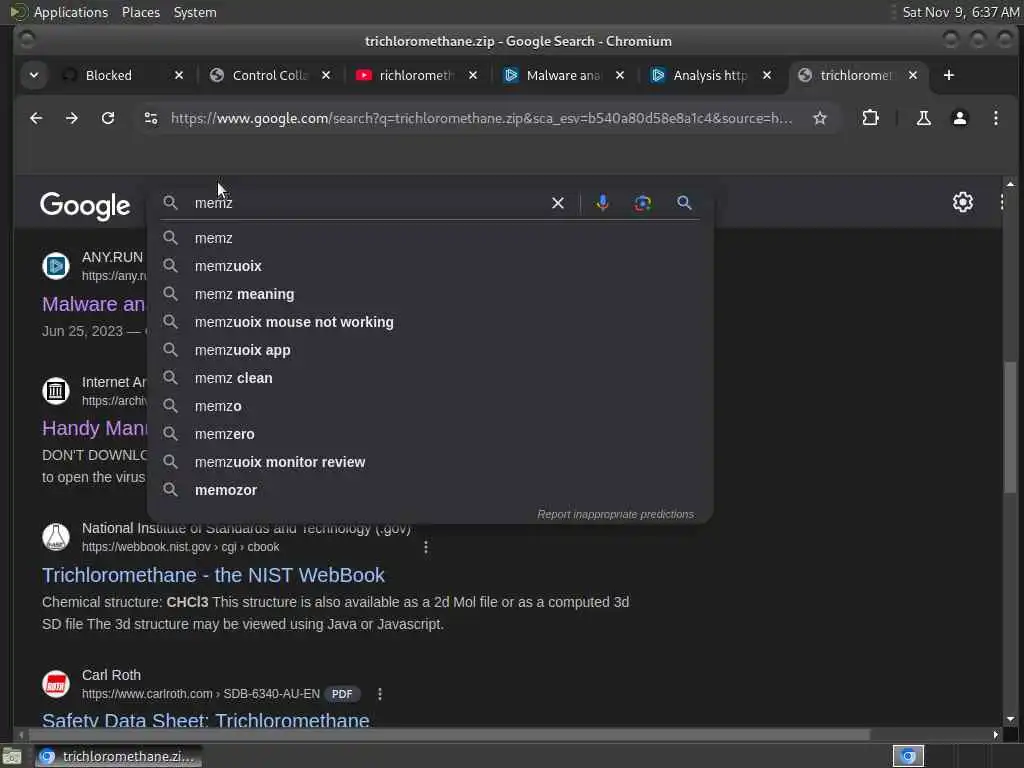The image size is (1024, 768).
Task: Open more options for Carl Roth result
Action: pyautogui.click(x=380, y=694)
